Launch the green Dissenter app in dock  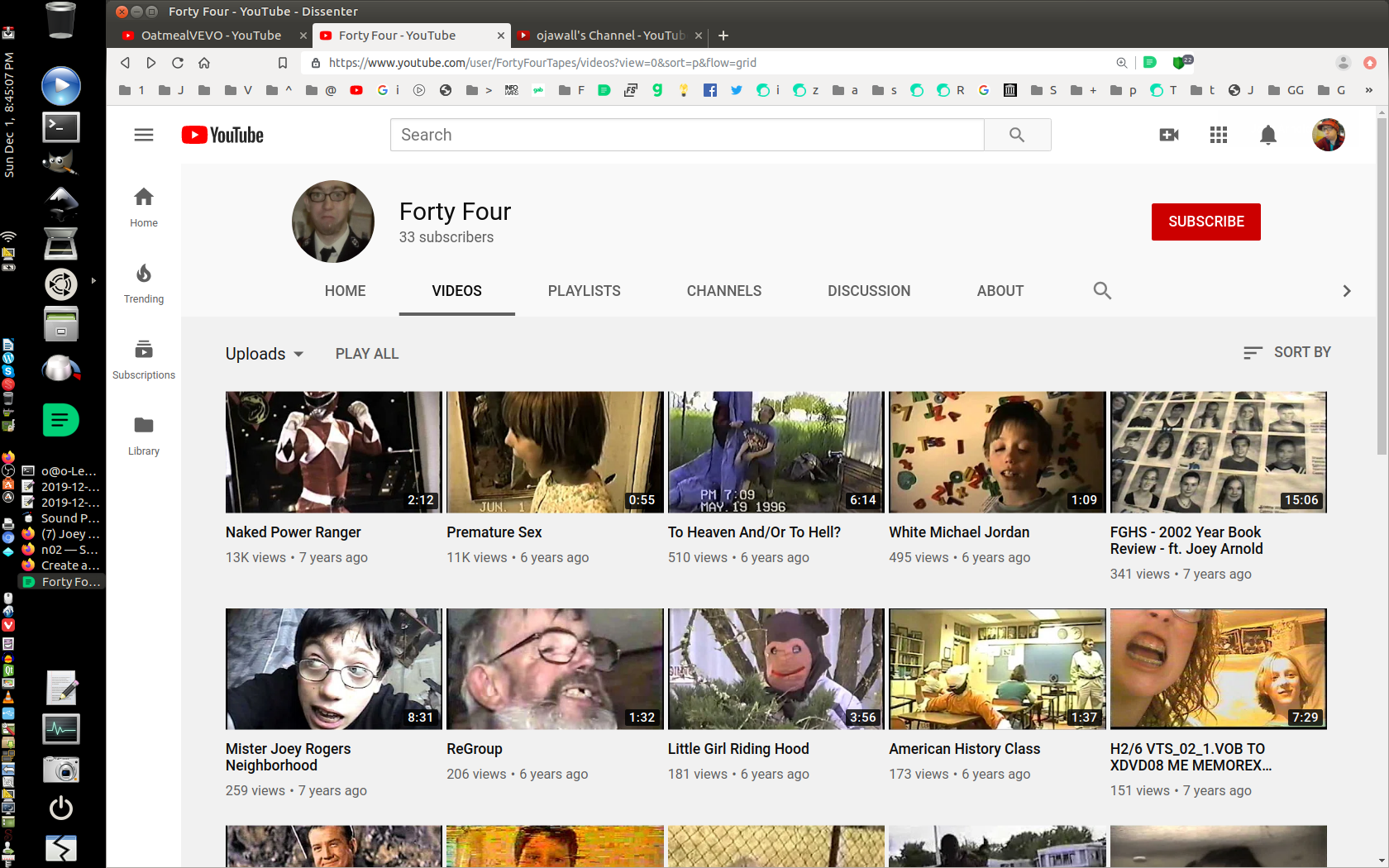(61, 420)
